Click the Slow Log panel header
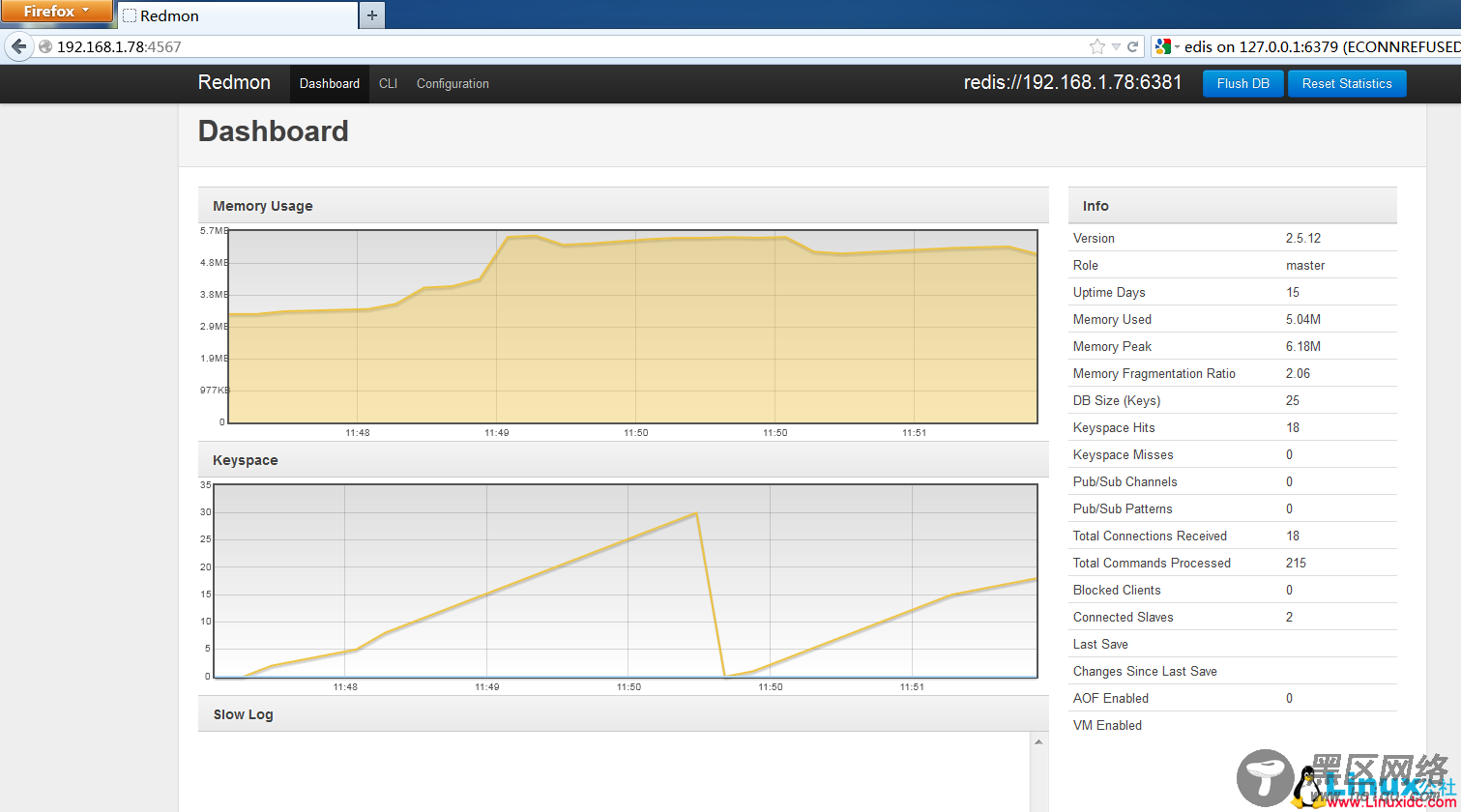 click(624, 714)
